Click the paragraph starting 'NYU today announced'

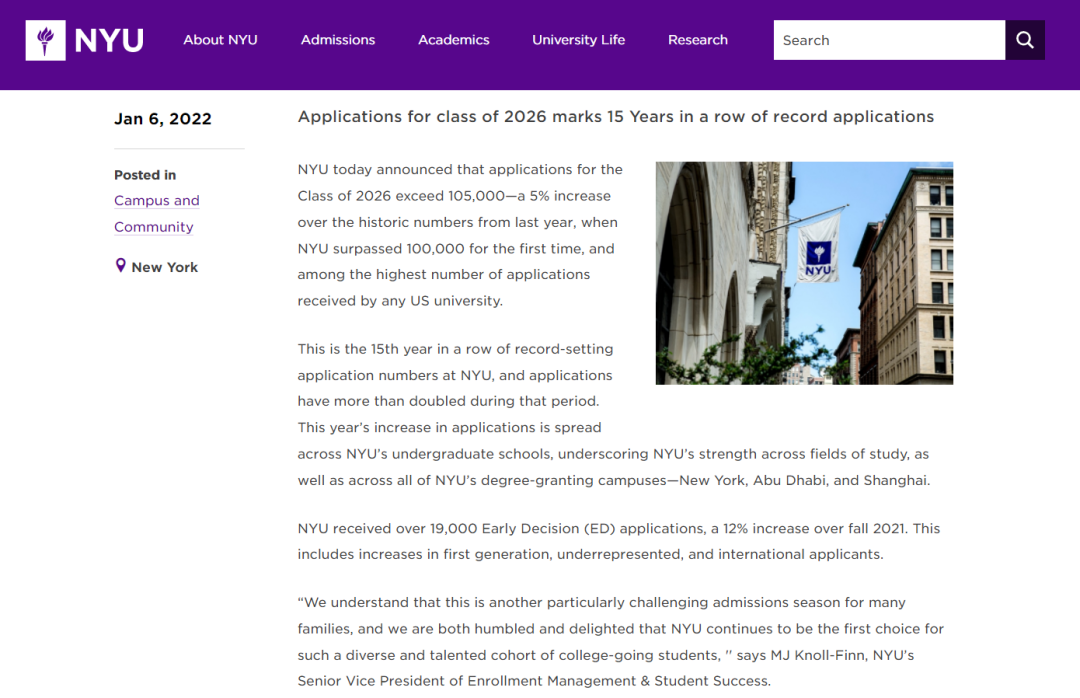460,235
